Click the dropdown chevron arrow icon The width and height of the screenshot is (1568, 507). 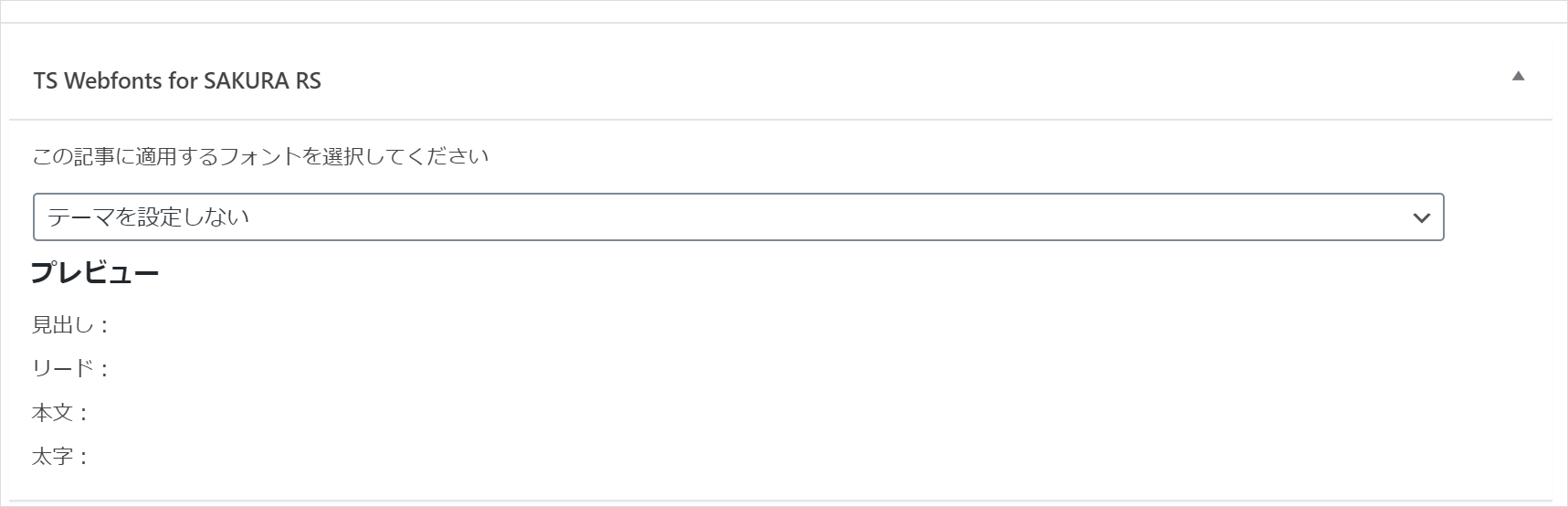click(1421, 218)
